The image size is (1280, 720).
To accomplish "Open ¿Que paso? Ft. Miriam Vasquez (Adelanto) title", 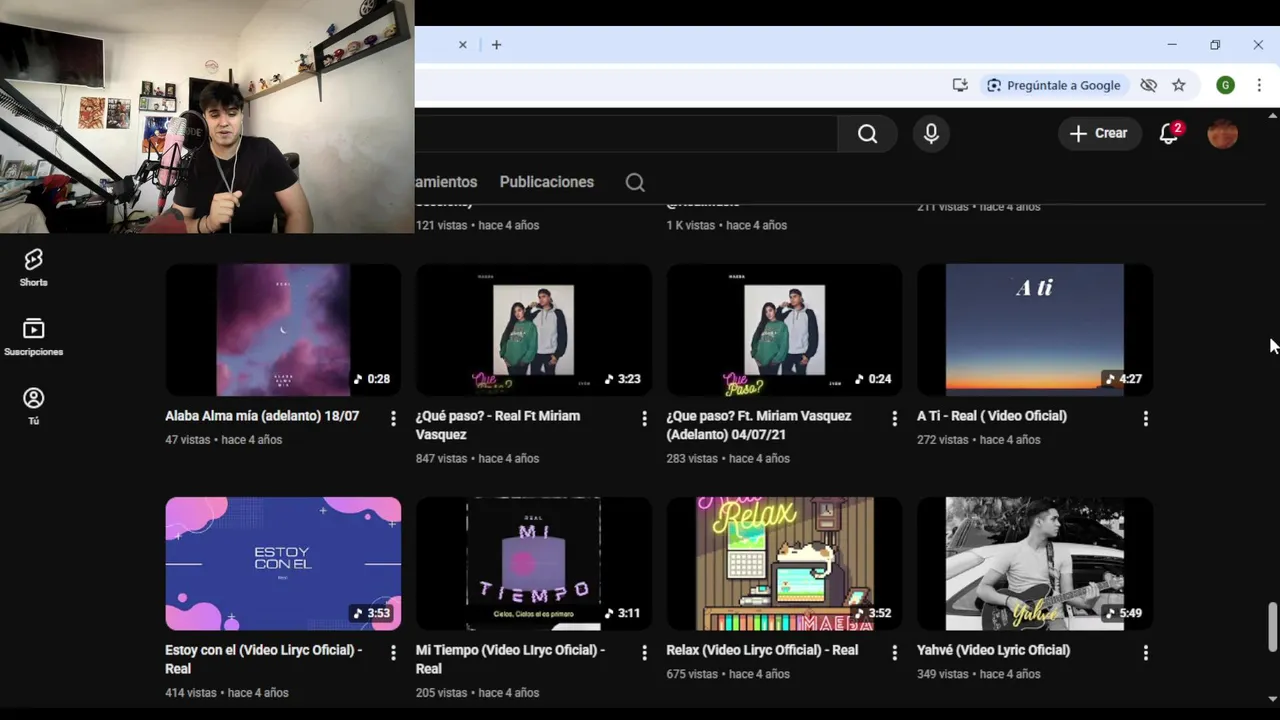I will tap(759, 425).
